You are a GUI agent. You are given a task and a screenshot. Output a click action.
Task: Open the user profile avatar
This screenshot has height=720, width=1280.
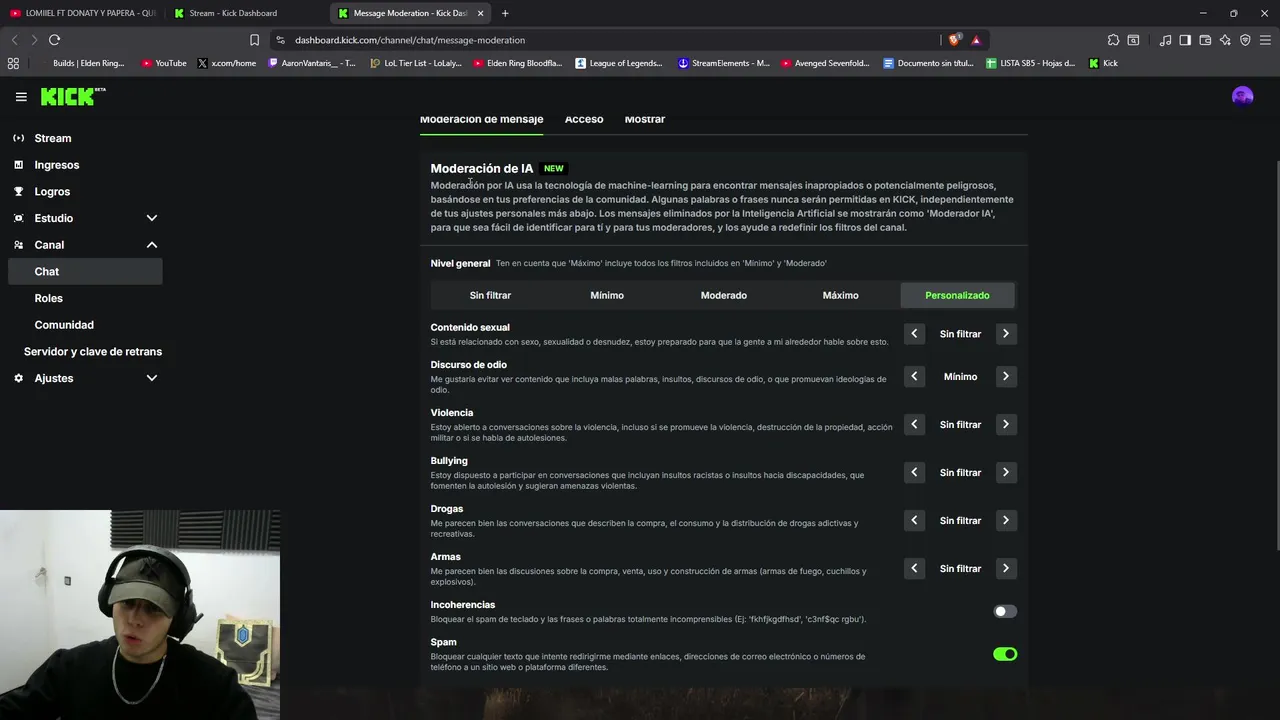click(x=1242, y=96)
